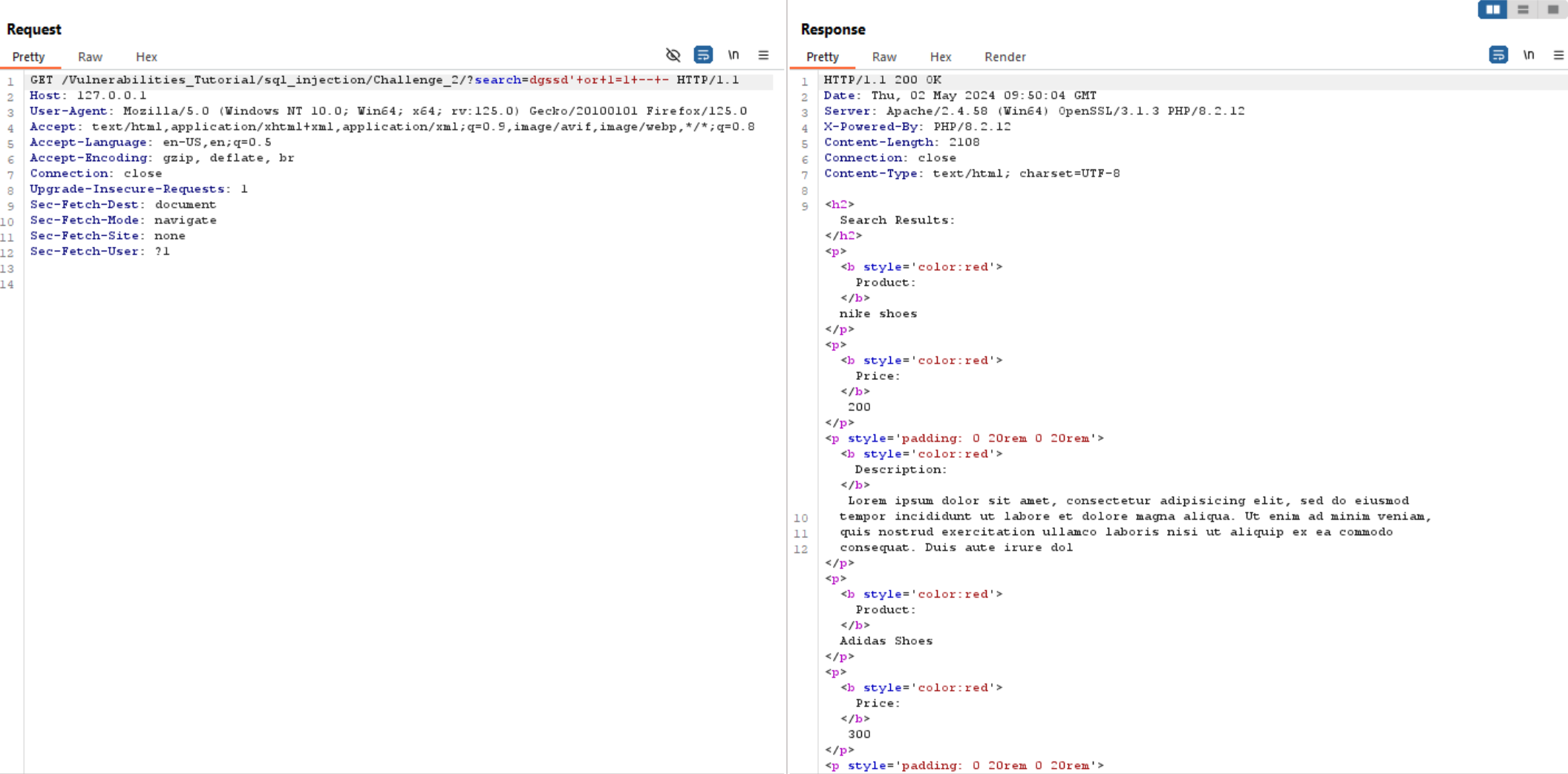Click the Server: Apache header line

(1034, 111)
